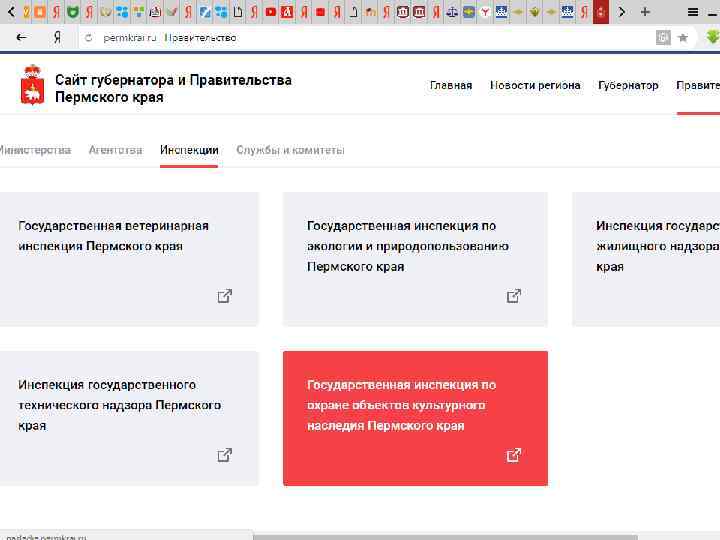This screenshot has width=720, height=540.
Task: Reload the page with the refresh icon
Action: [x=89, y=38]
